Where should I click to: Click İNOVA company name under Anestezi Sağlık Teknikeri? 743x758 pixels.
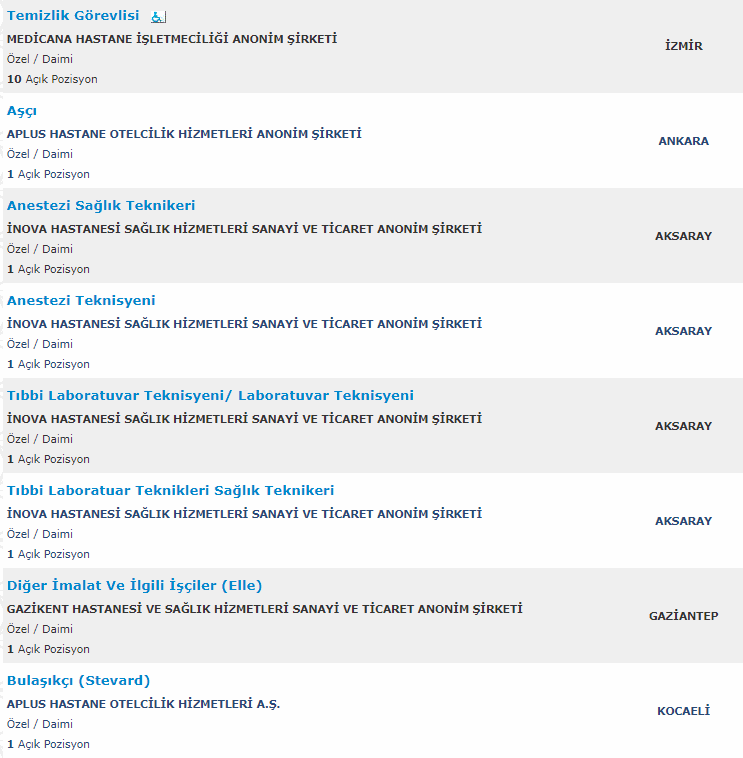[244, 229]
